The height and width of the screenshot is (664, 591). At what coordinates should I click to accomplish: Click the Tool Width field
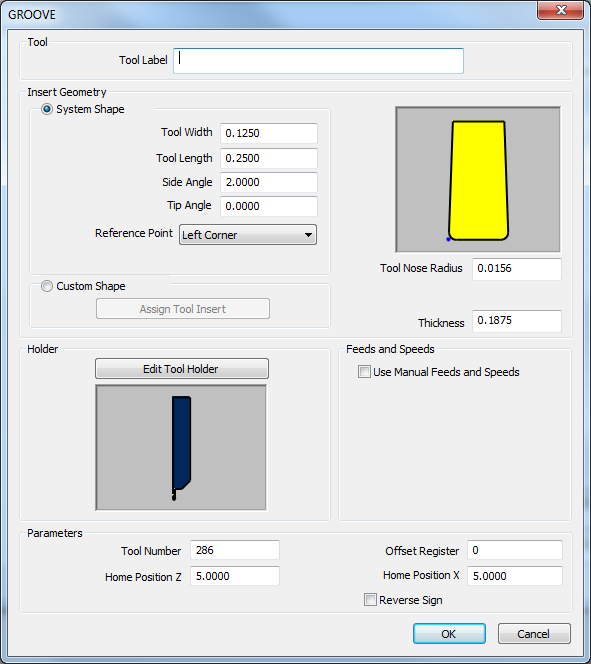[269, 133]
